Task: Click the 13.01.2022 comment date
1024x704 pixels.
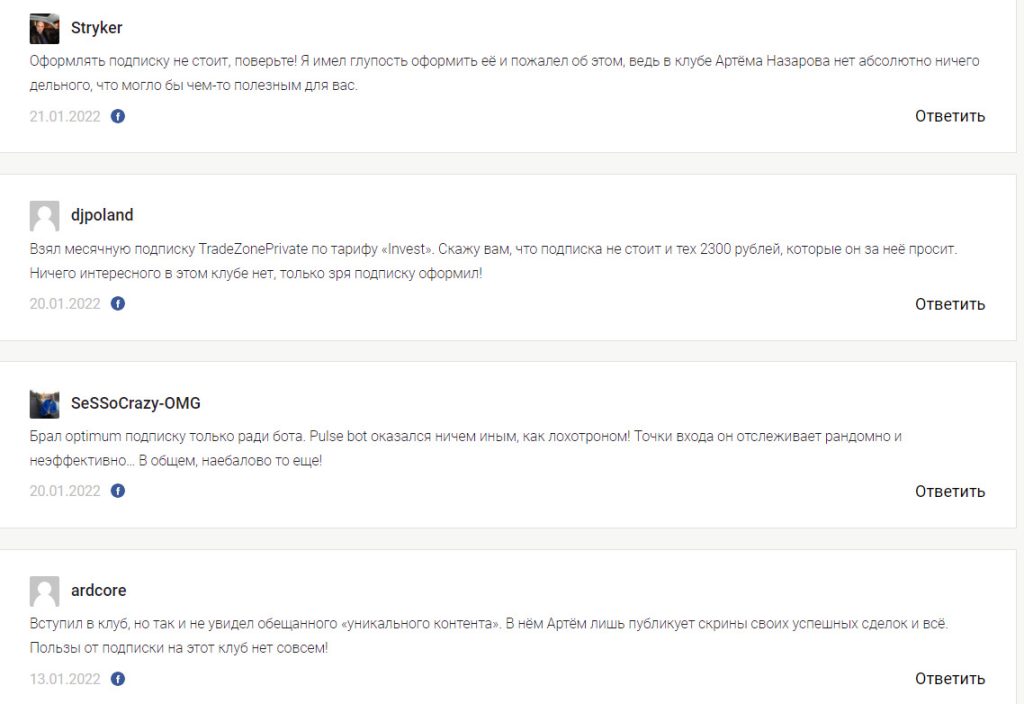Action: click(x=65, y=679)
